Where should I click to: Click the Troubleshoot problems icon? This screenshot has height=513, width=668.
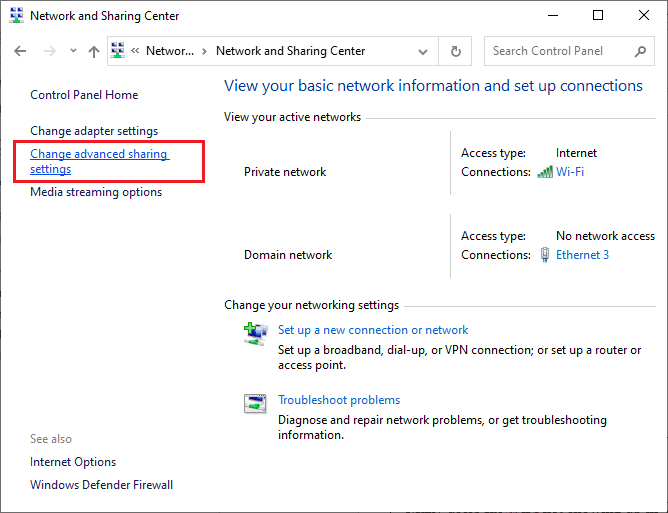point(255,403)
